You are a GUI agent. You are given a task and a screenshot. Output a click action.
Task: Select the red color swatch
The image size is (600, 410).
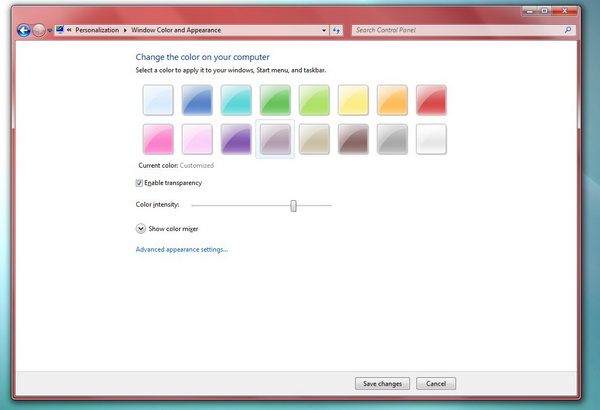[x=431, y=100]
